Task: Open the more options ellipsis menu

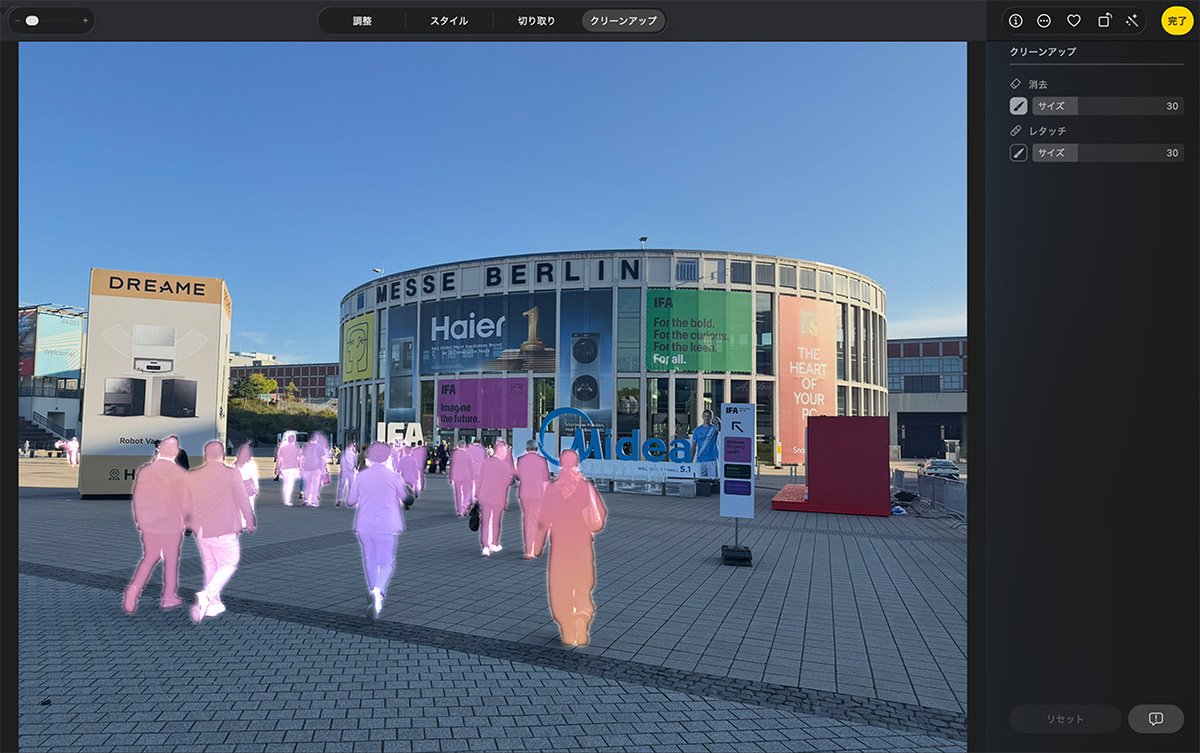Action: (1044, 20)
